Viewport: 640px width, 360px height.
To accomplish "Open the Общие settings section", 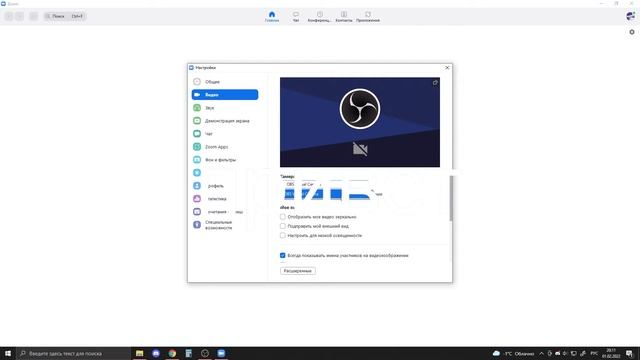I will (x=224, y=82).
